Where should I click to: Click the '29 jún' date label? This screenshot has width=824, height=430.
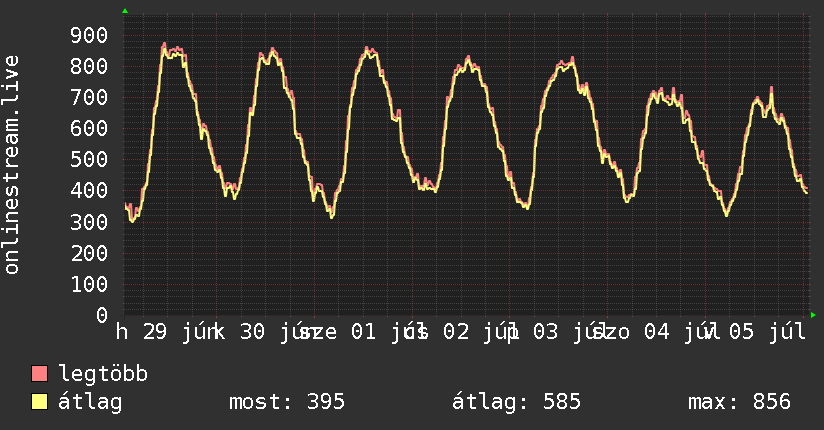tap(179, 332)
